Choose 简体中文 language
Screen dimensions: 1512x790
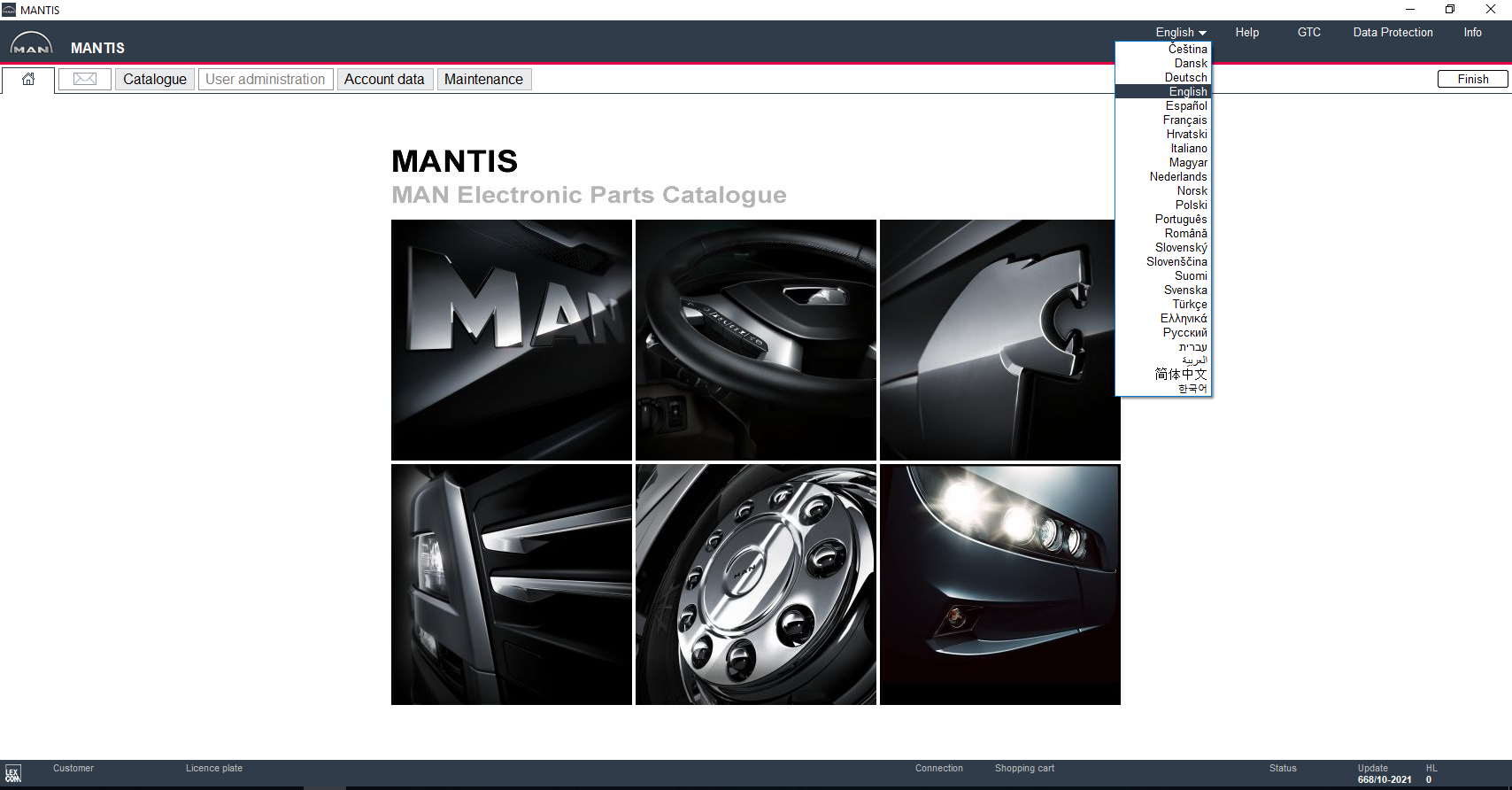pyautogui.click(x=1163, y=375)
